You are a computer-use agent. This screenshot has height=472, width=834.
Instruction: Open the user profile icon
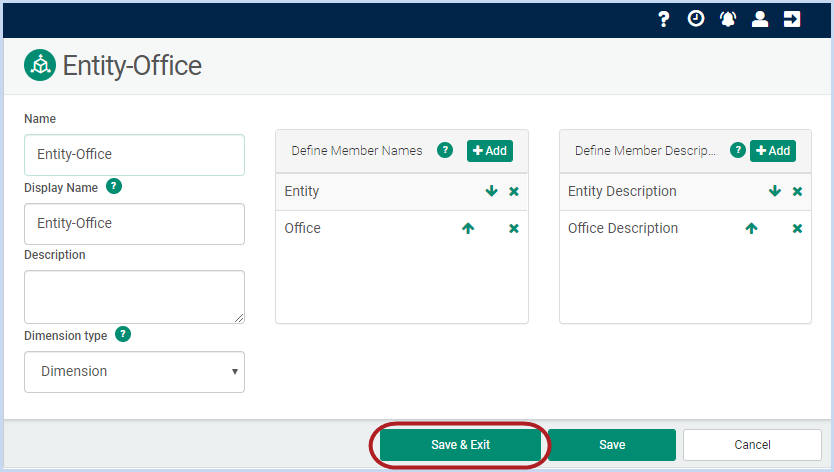coord(760,19)
